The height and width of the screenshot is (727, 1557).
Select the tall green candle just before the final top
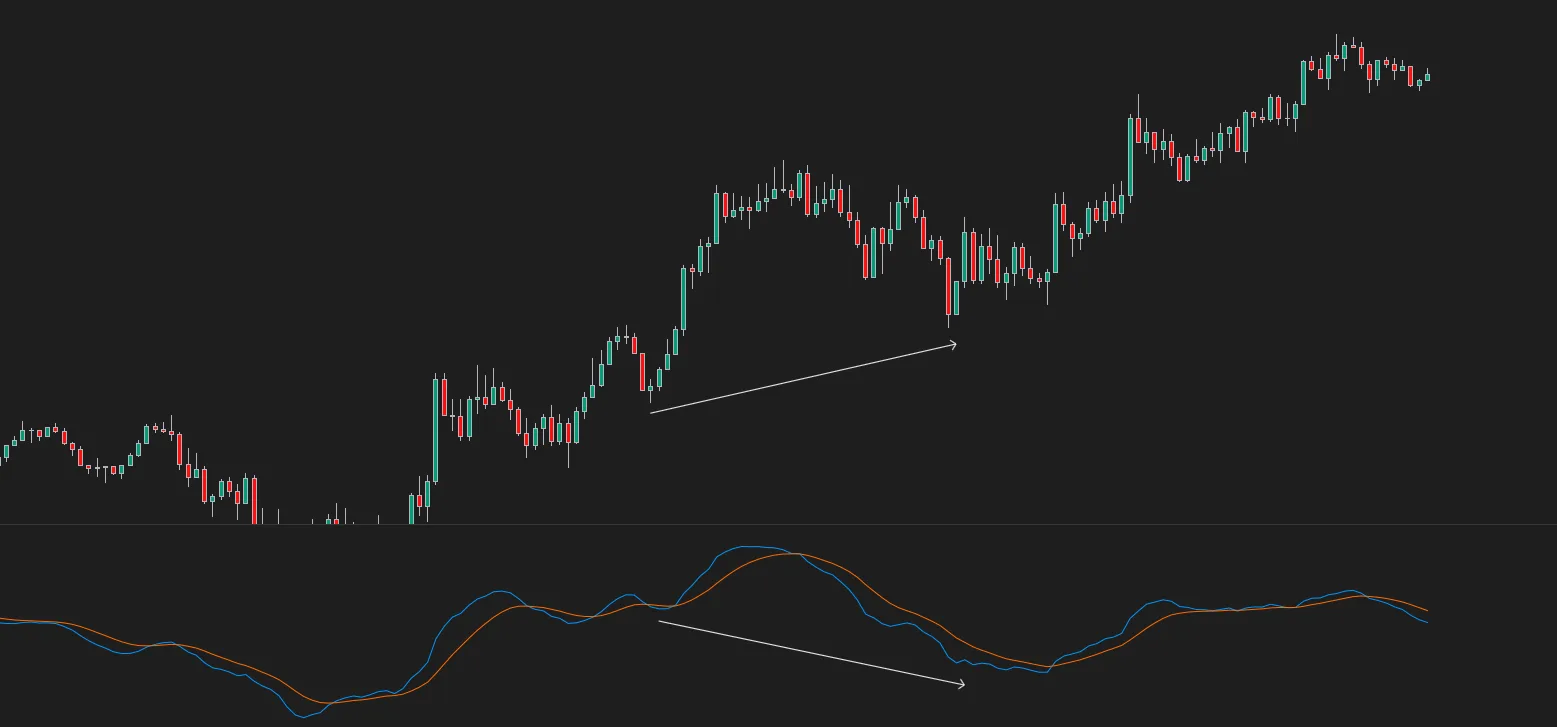click(x=1303, y=83)
